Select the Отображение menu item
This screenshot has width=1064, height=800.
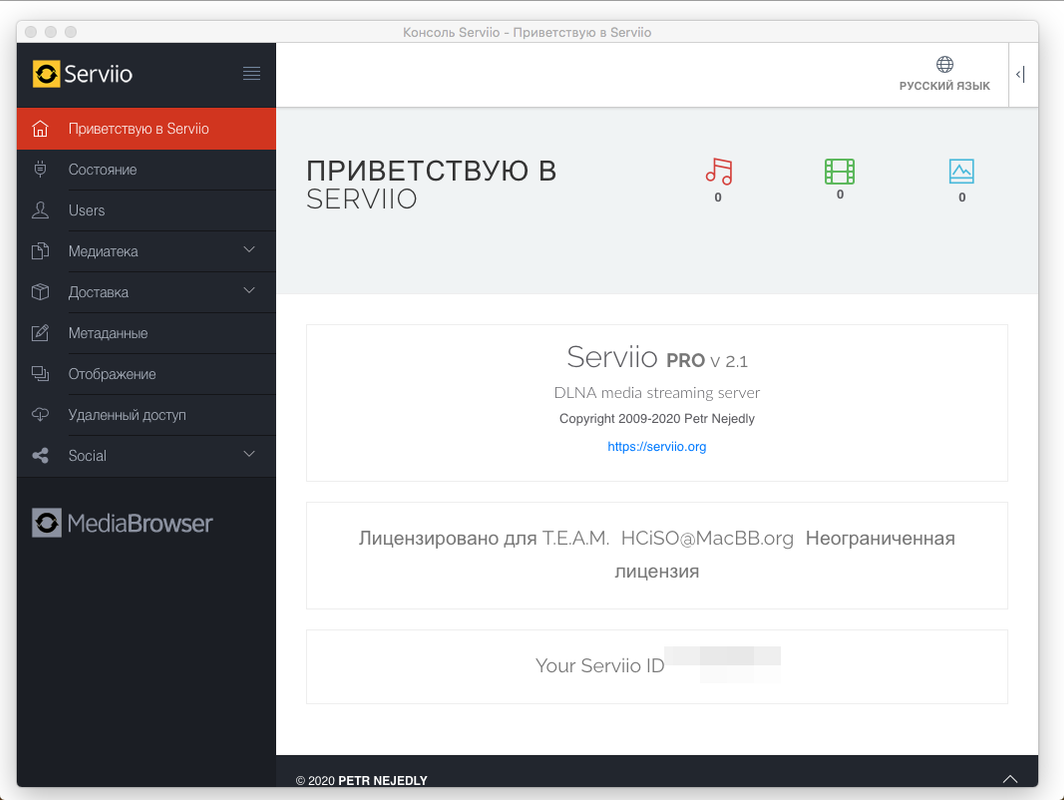(x=147, y=374)
